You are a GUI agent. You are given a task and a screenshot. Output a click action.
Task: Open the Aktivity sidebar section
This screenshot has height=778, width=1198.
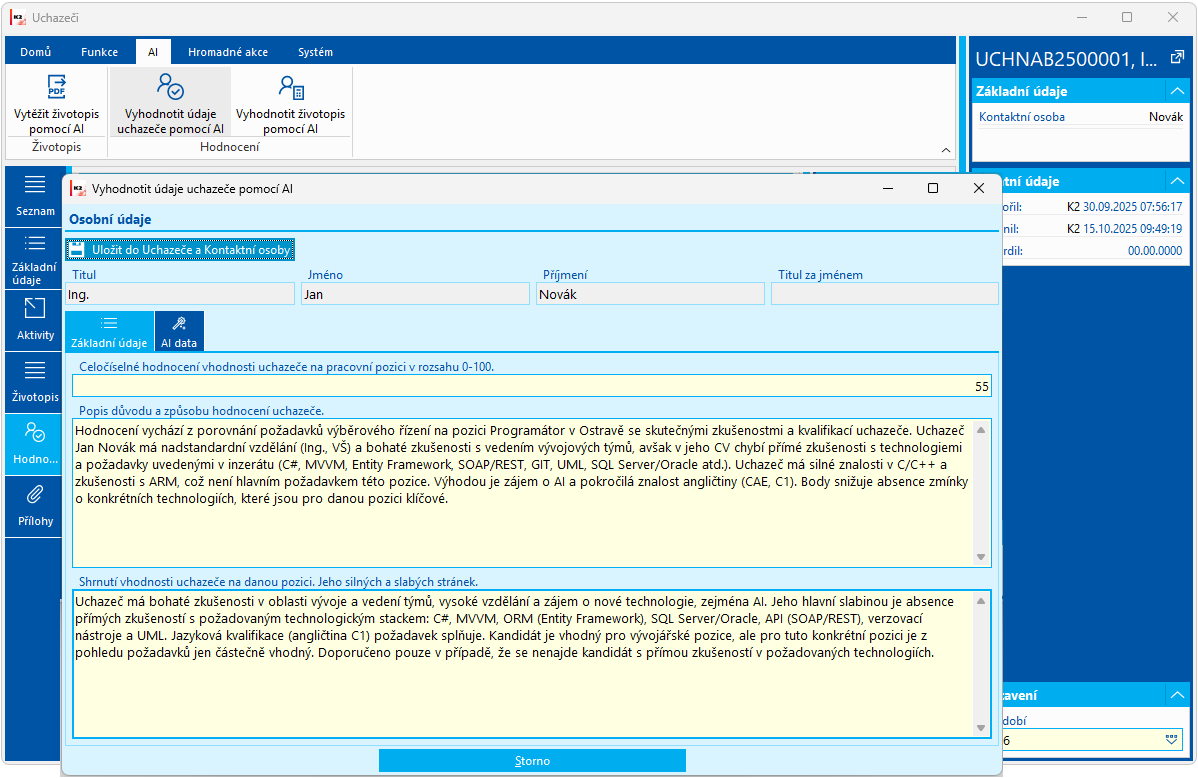coord(35,321)
